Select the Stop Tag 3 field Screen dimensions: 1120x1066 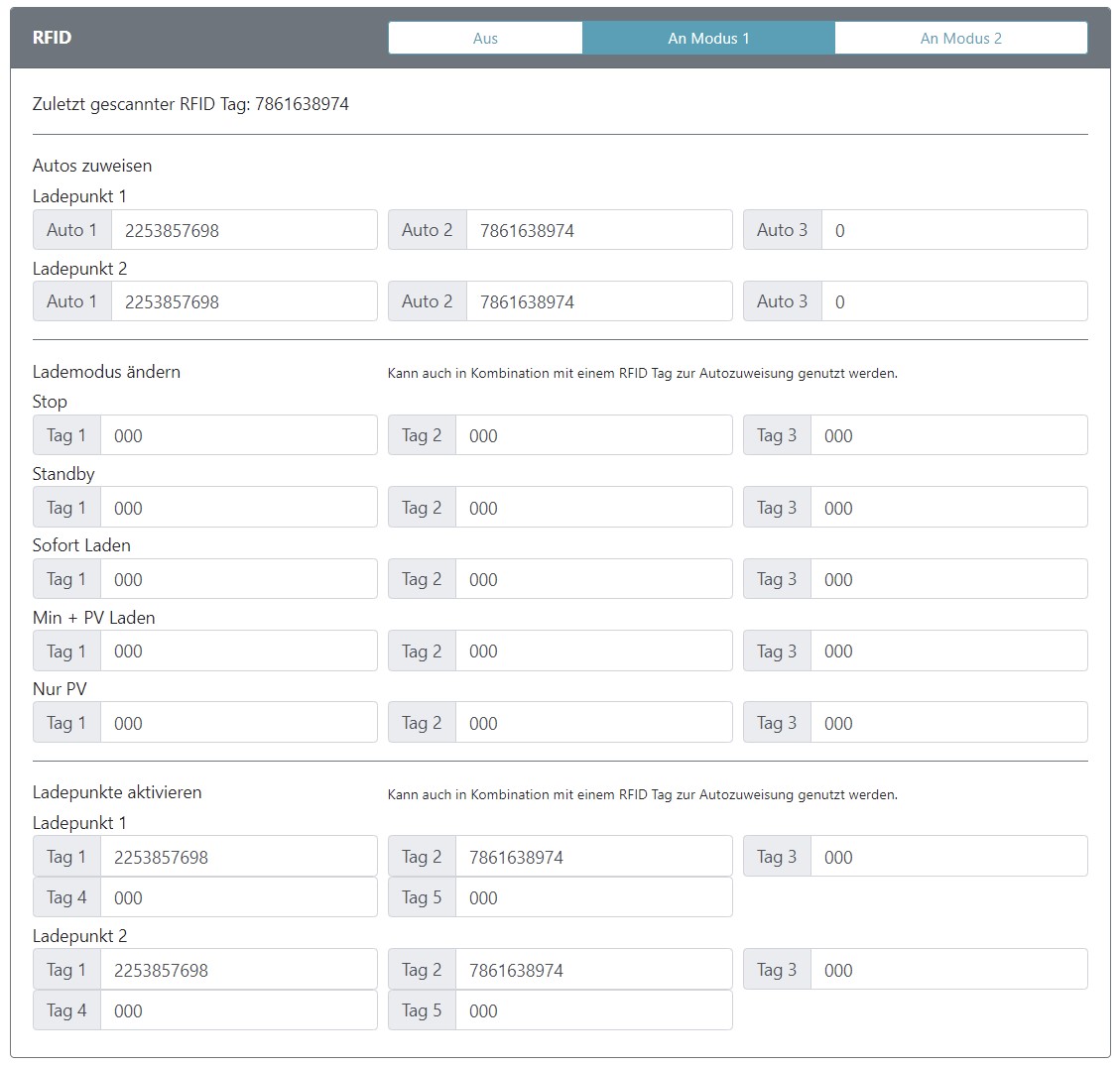[947, 435]
